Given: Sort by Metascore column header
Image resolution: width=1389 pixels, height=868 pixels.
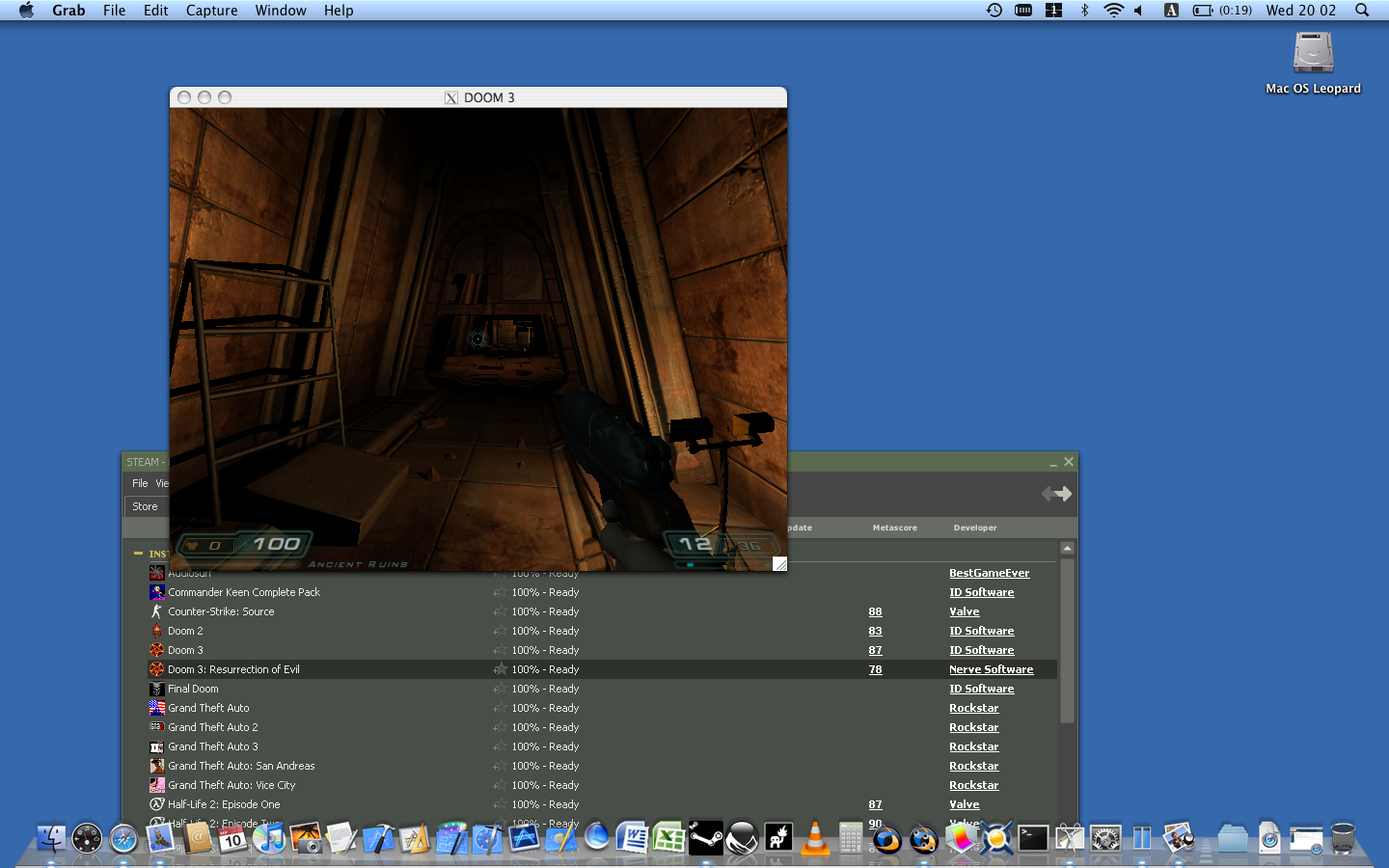Looking at the screenshot, I should pos(894,528).
